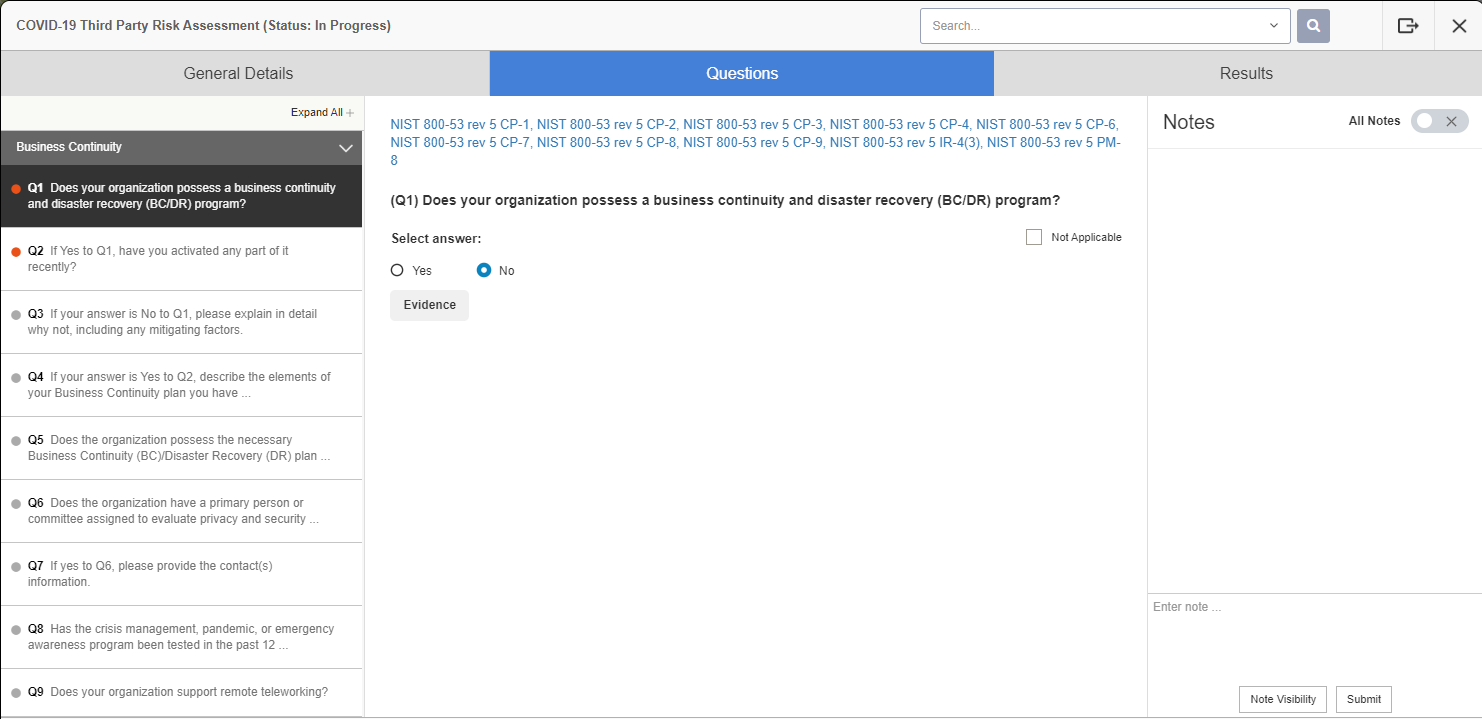Image resolution: width=1482 pixels, height=719 pixels.
Task: Switch to the General Details tab
Action: pos(238,73)
